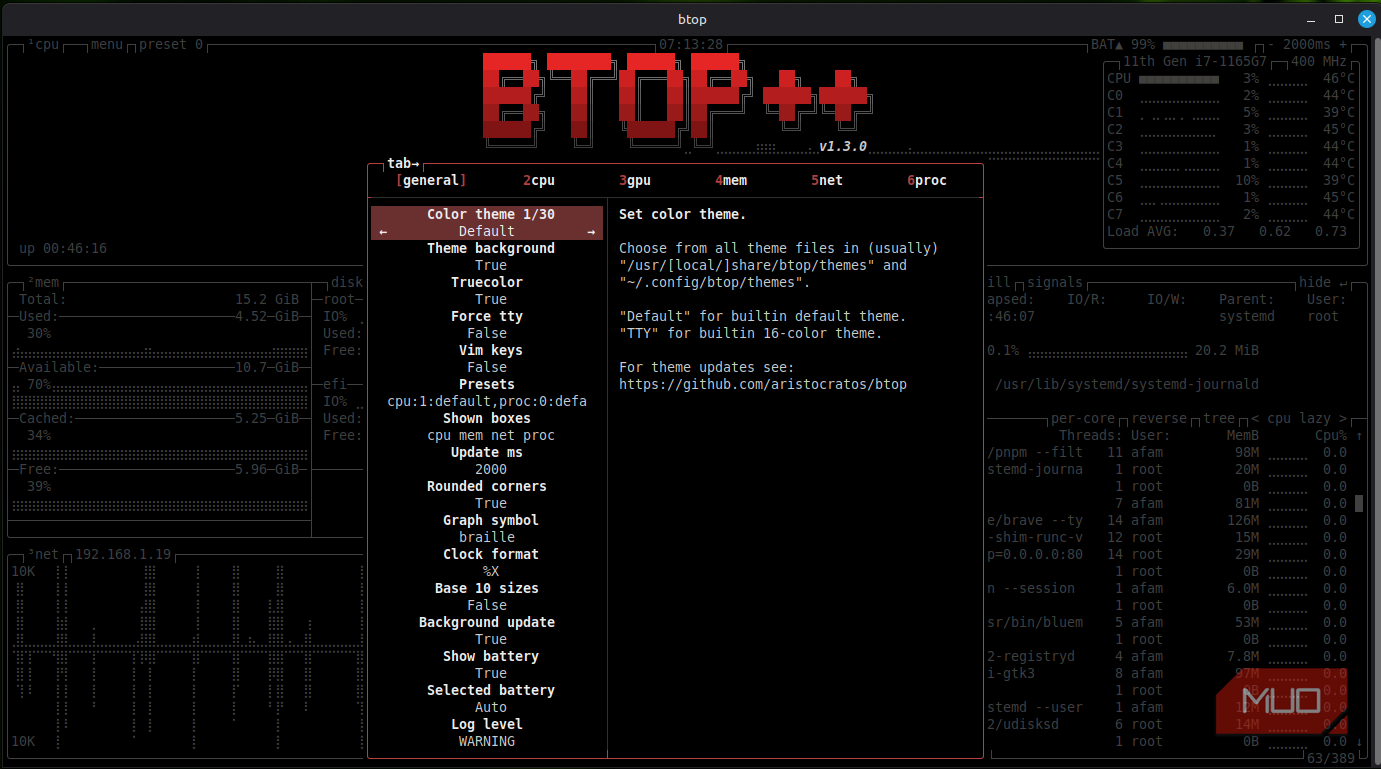Click the menu button in top bar
The width and height of the screenshot is (1381, 769).
[106, 45]
